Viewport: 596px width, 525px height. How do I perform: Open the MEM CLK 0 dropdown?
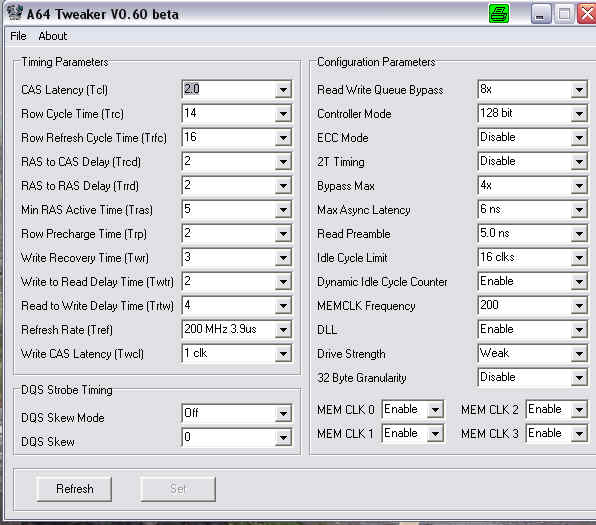[435, 410]
